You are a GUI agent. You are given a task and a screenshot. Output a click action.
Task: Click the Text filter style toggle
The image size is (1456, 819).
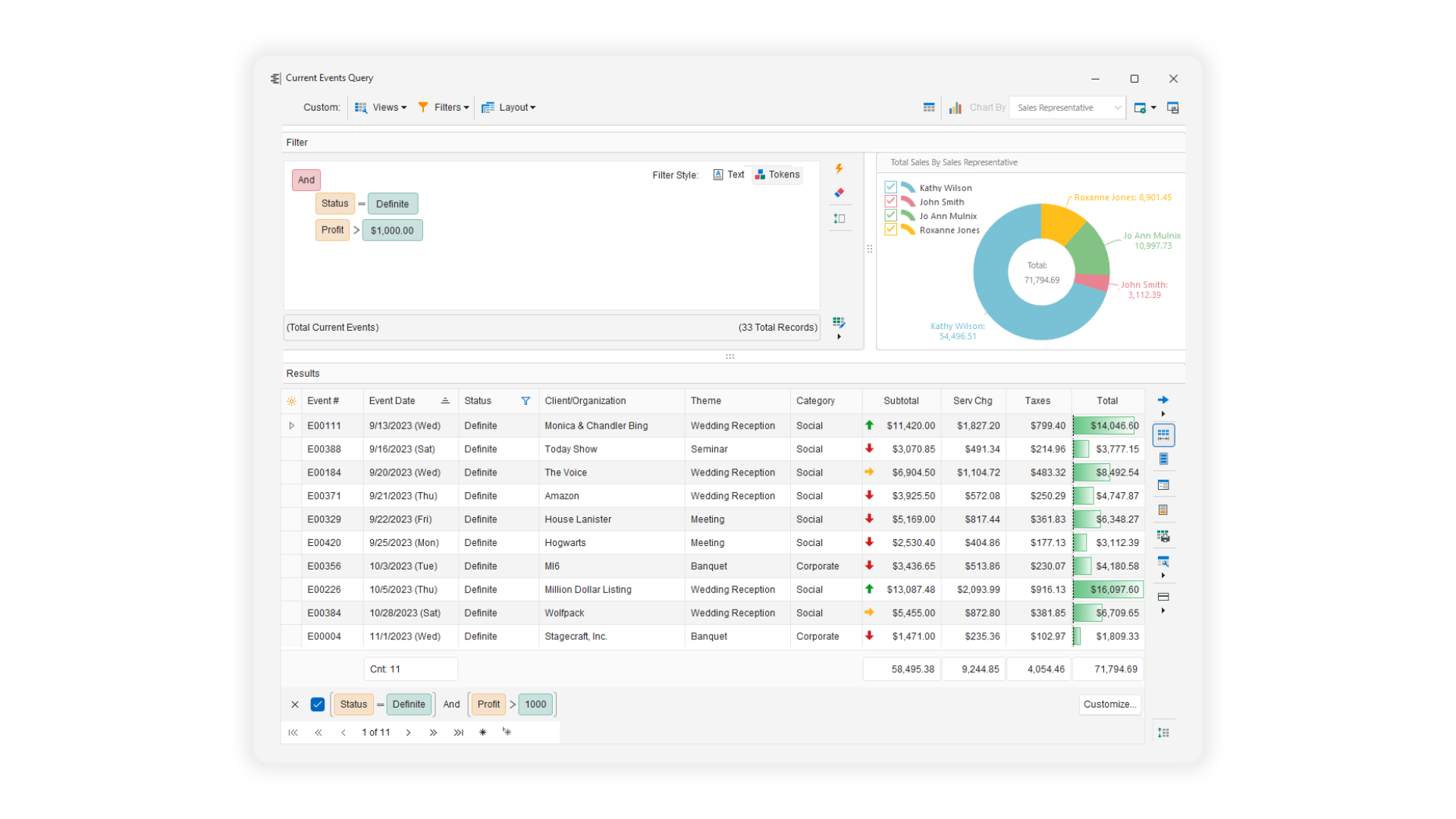[x=728, y=174]
